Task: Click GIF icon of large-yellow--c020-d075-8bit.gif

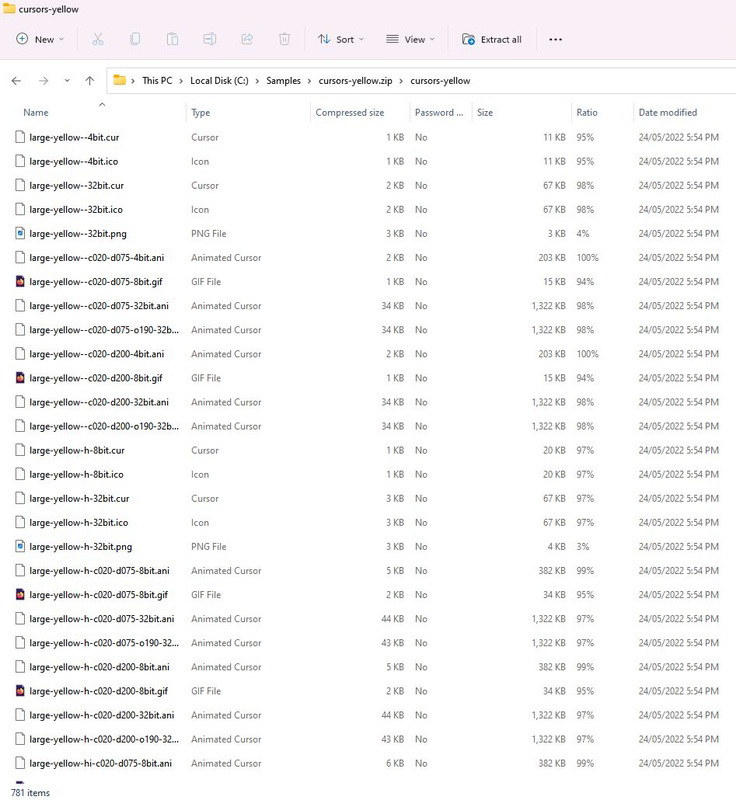Action: 20,282
